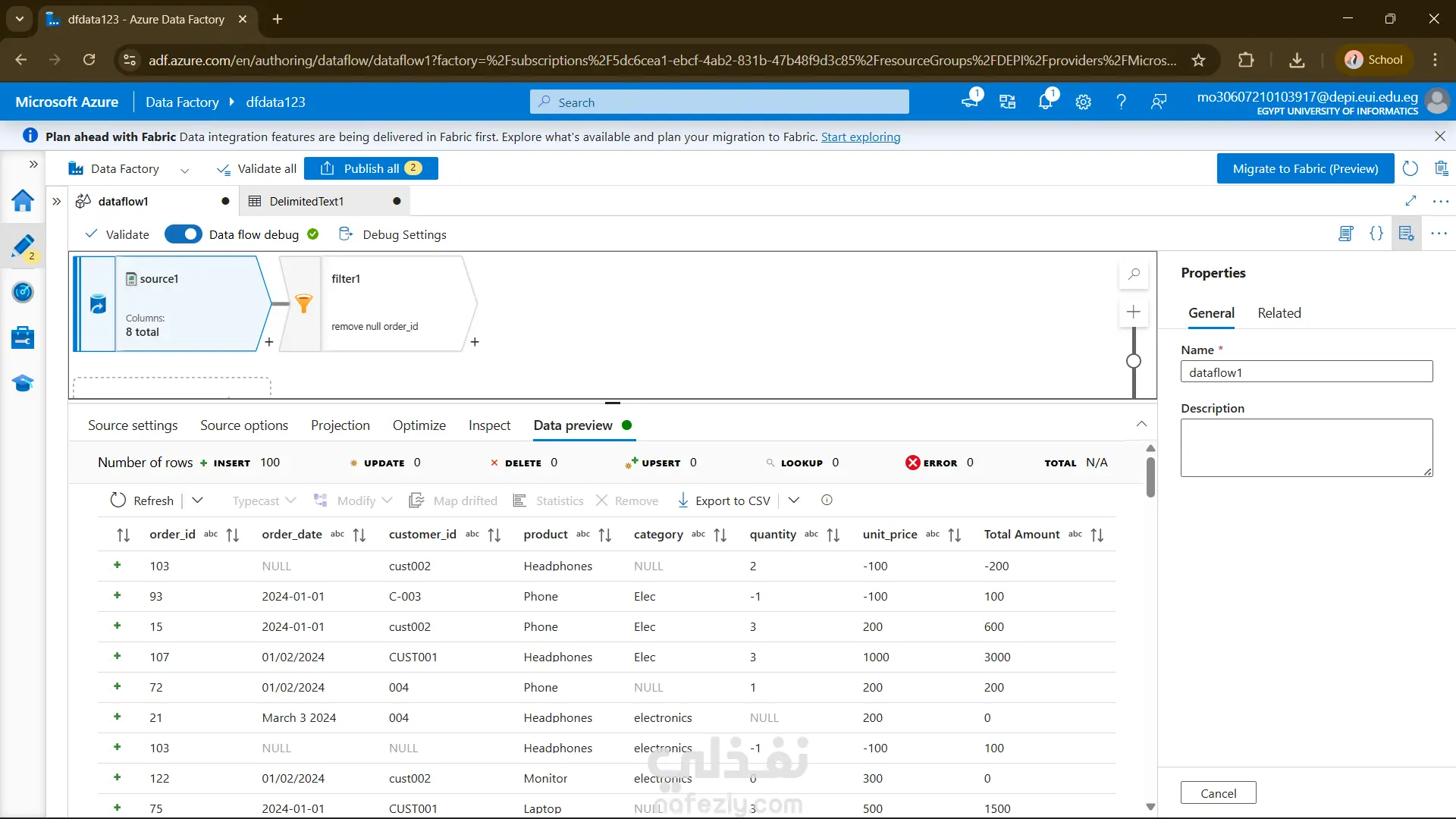Click the data preview info icon
Image resolution: width=1456 pixels, height=819 pixels.
(x=827, y=500)
